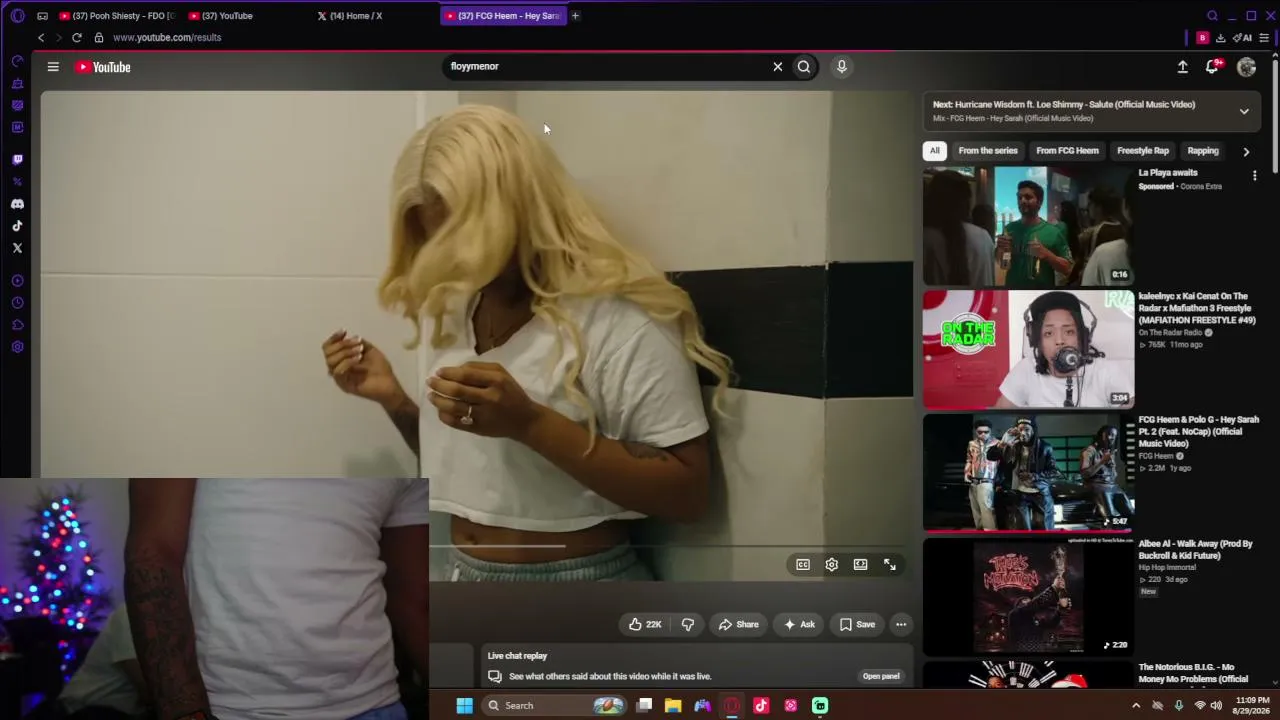Screen dimensions: 1280x720
Task: Start voice search with the microphone
Action: 842,67
